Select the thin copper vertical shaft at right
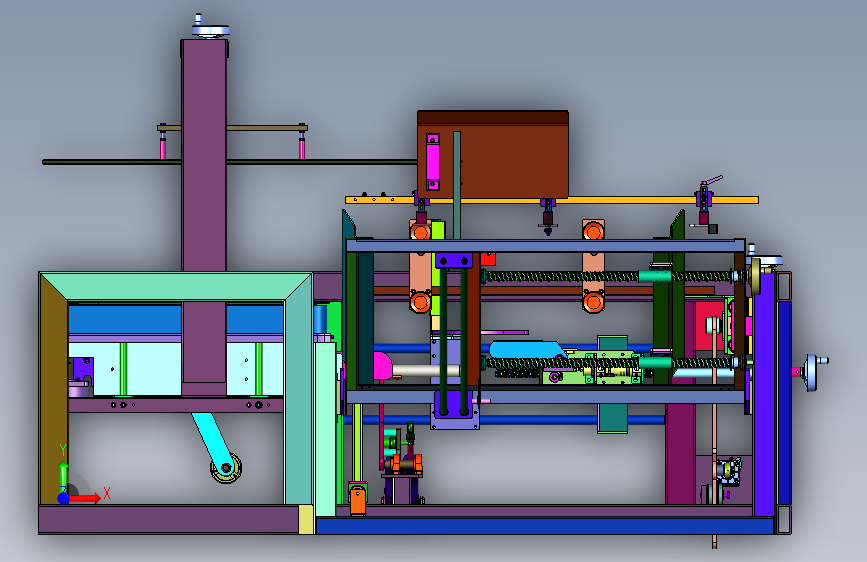Image resolution: width=867 pixels, height=562 pixels. tap(714, 431)
